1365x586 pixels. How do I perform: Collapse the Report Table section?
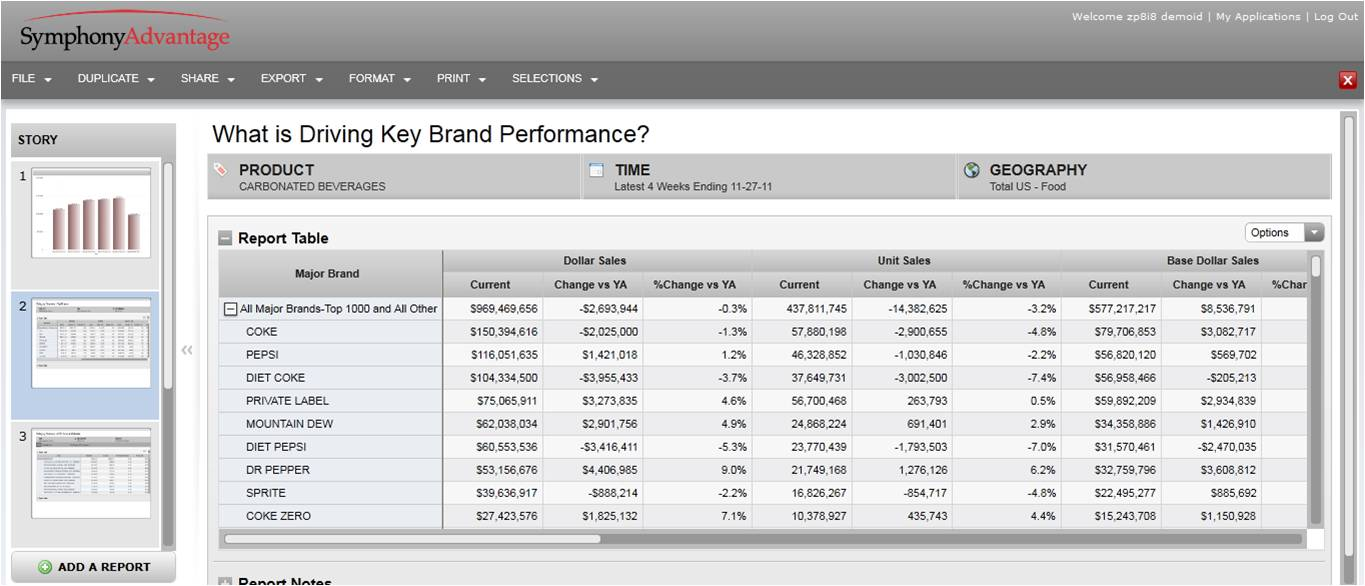(225, 239)
